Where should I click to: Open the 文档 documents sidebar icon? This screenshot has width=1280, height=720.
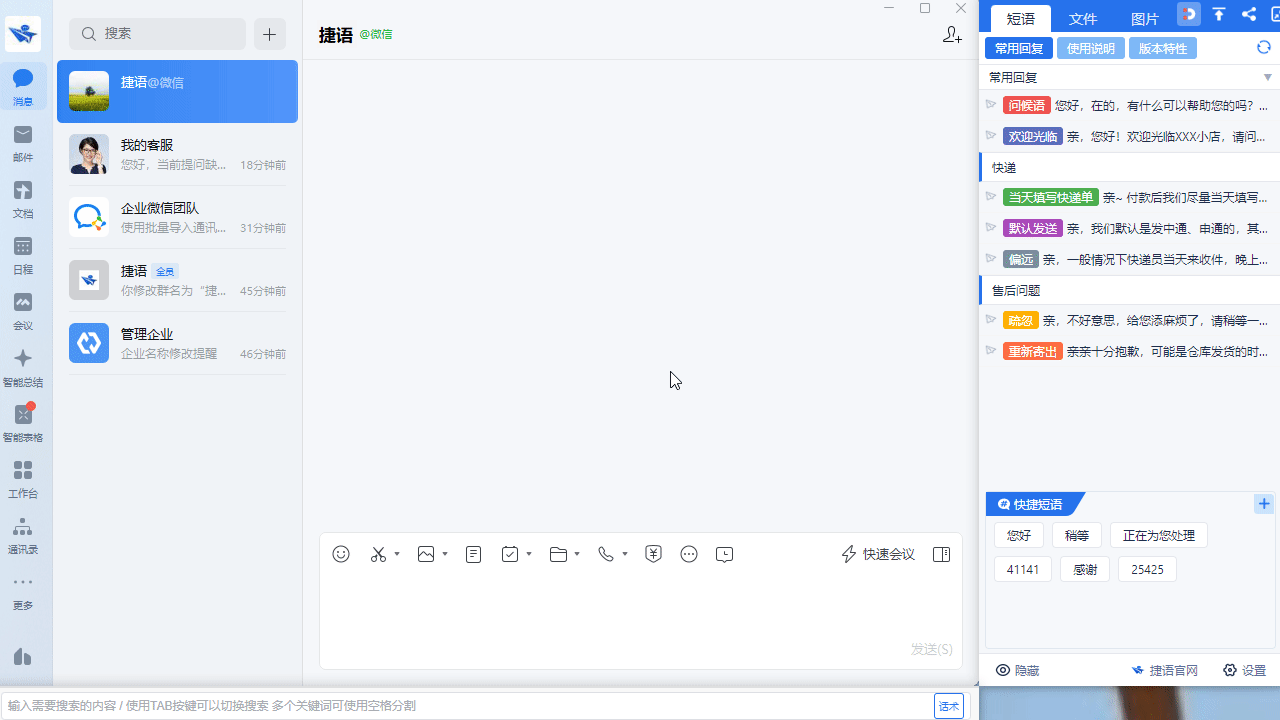coord(23,198)
